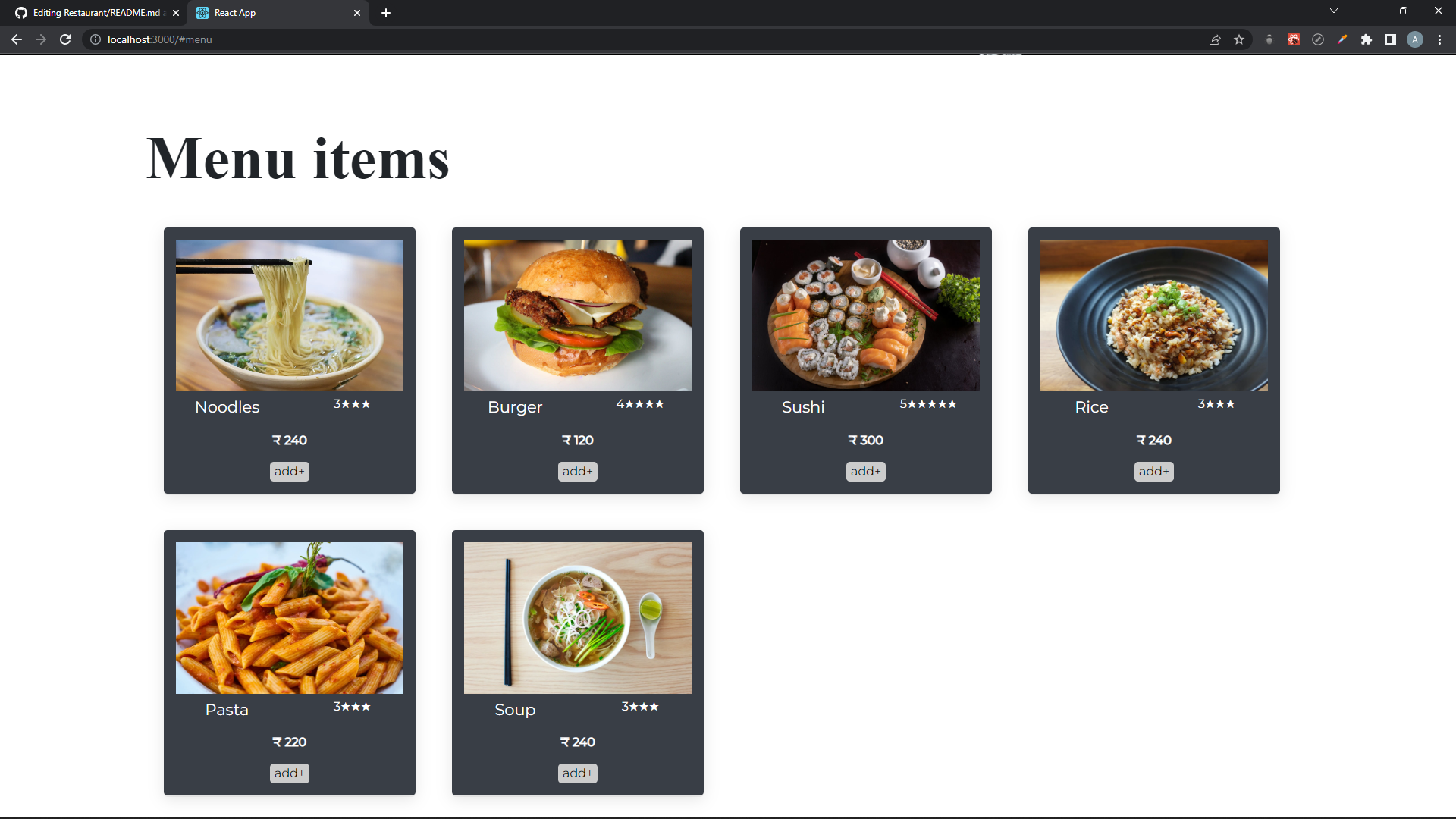Select the ColorZilla eyedropper extension icon

pos(1342,39)
